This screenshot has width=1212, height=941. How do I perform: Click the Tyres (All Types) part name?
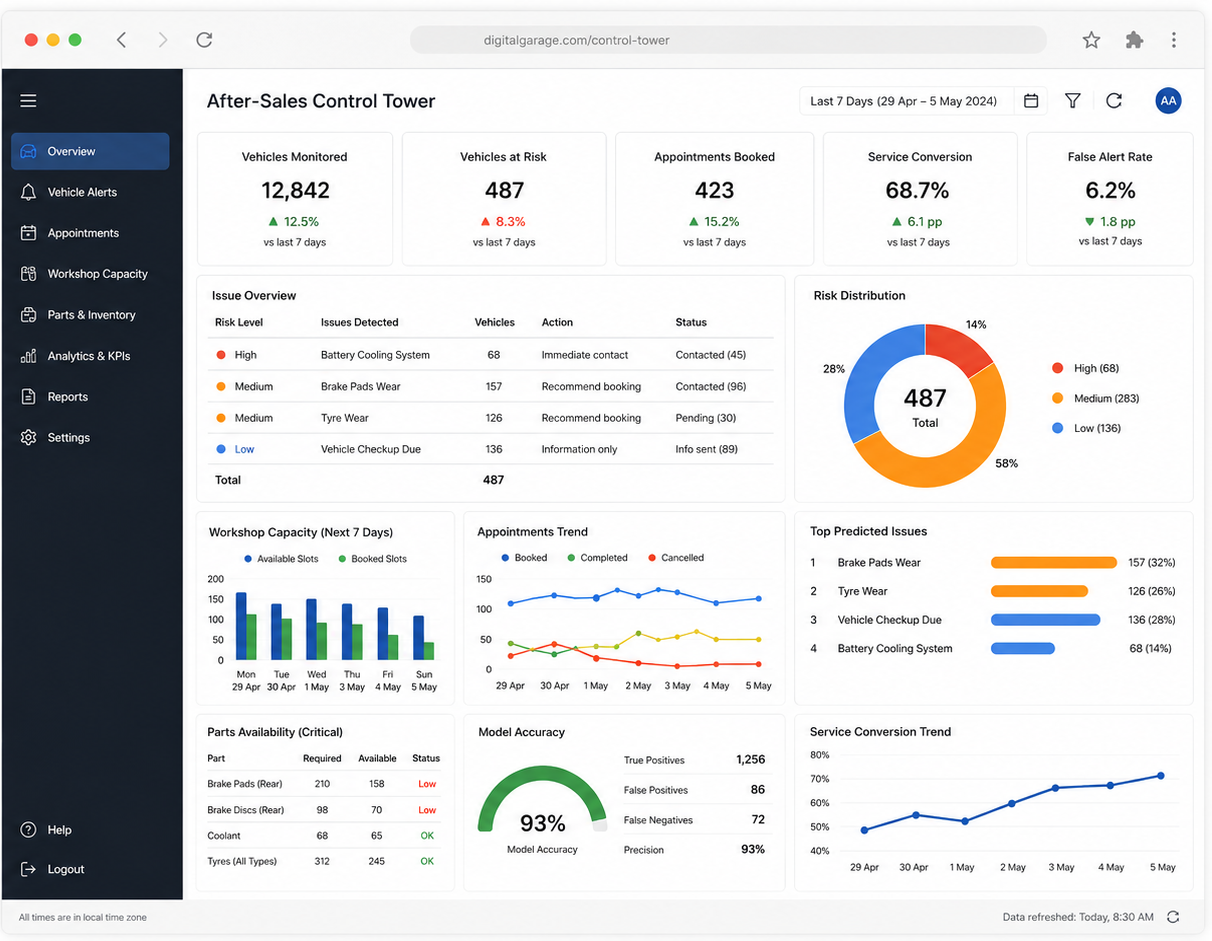pos(242,861)
